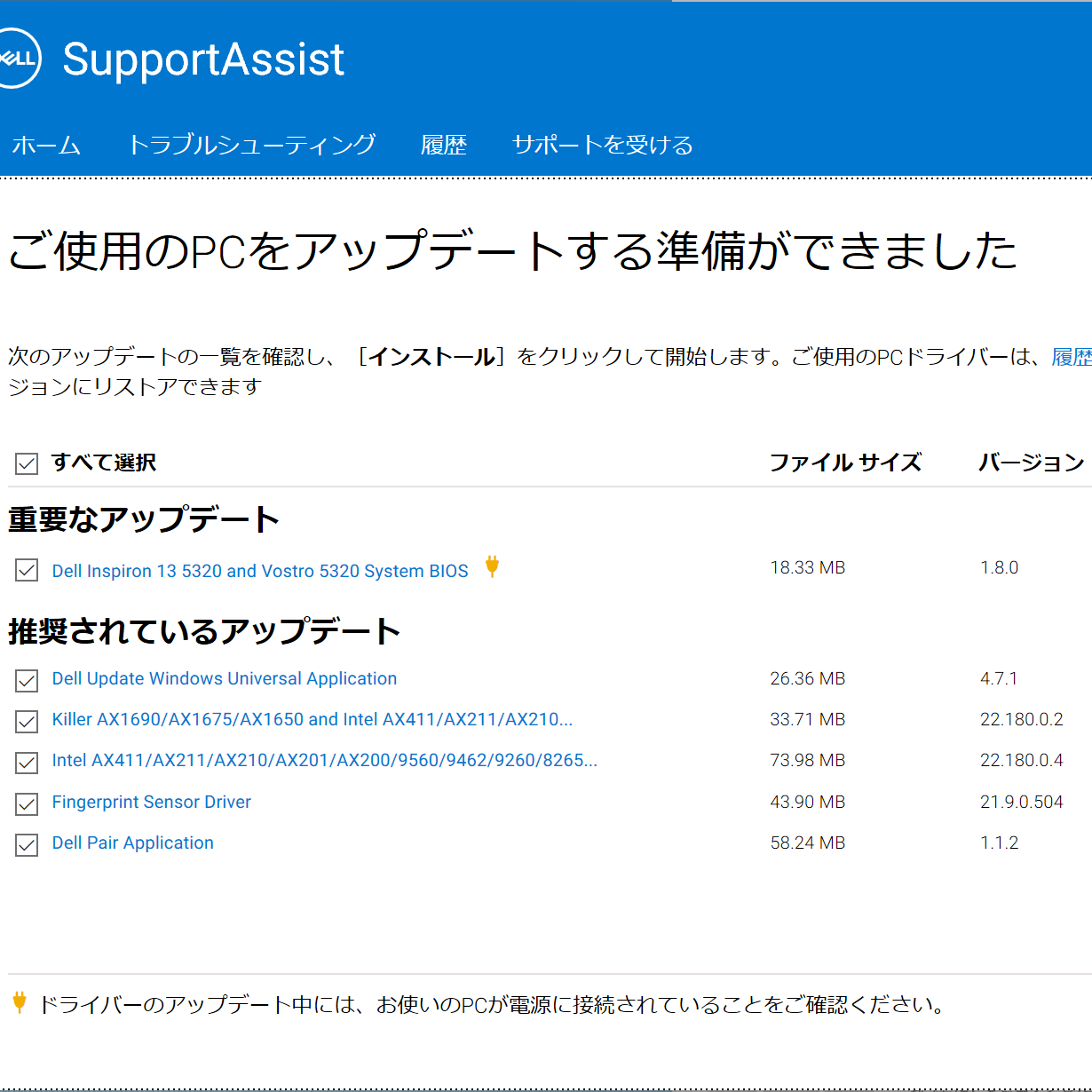
Task: Click the bold インストール word in instructions
Action: (x=432, y=357)
